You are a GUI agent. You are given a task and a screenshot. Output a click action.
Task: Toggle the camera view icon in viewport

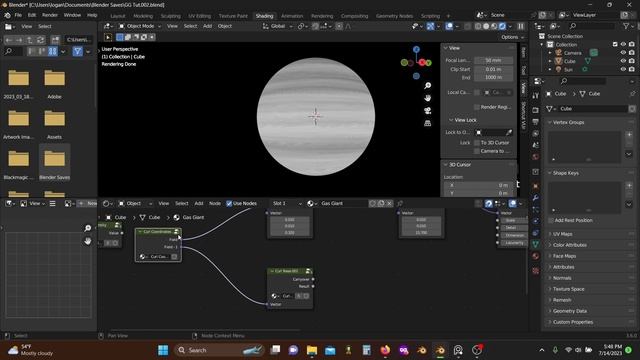coord(427,111)
